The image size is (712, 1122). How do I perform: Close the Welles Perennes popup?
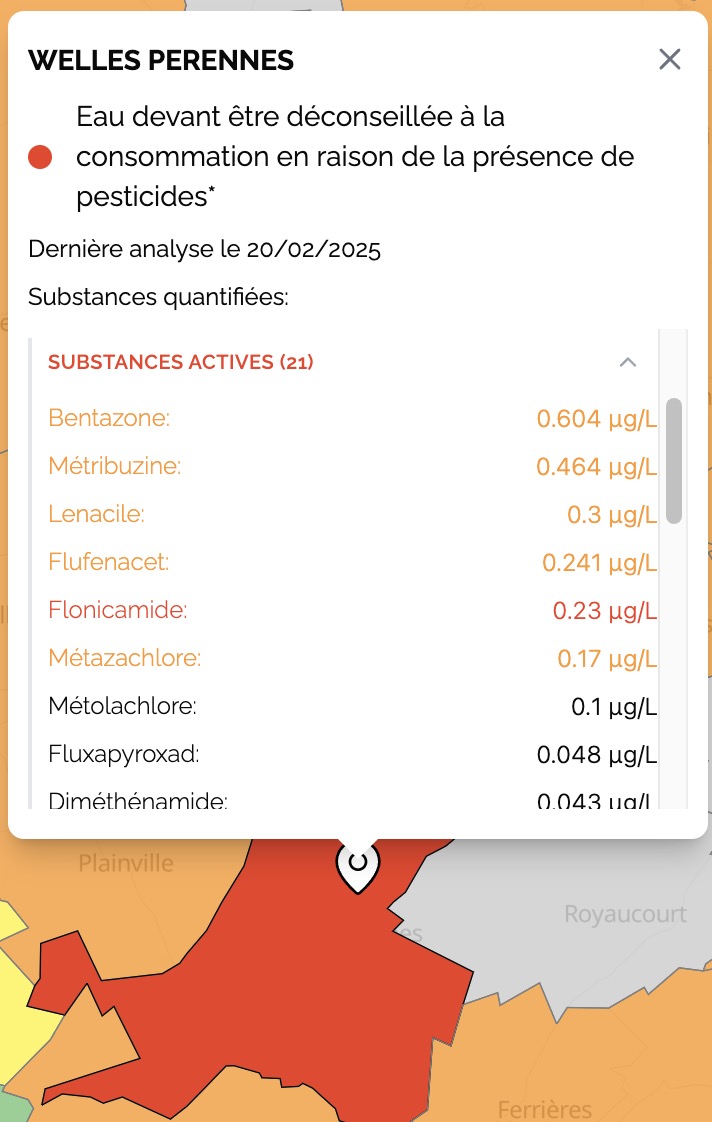click(x=669, y=60)
